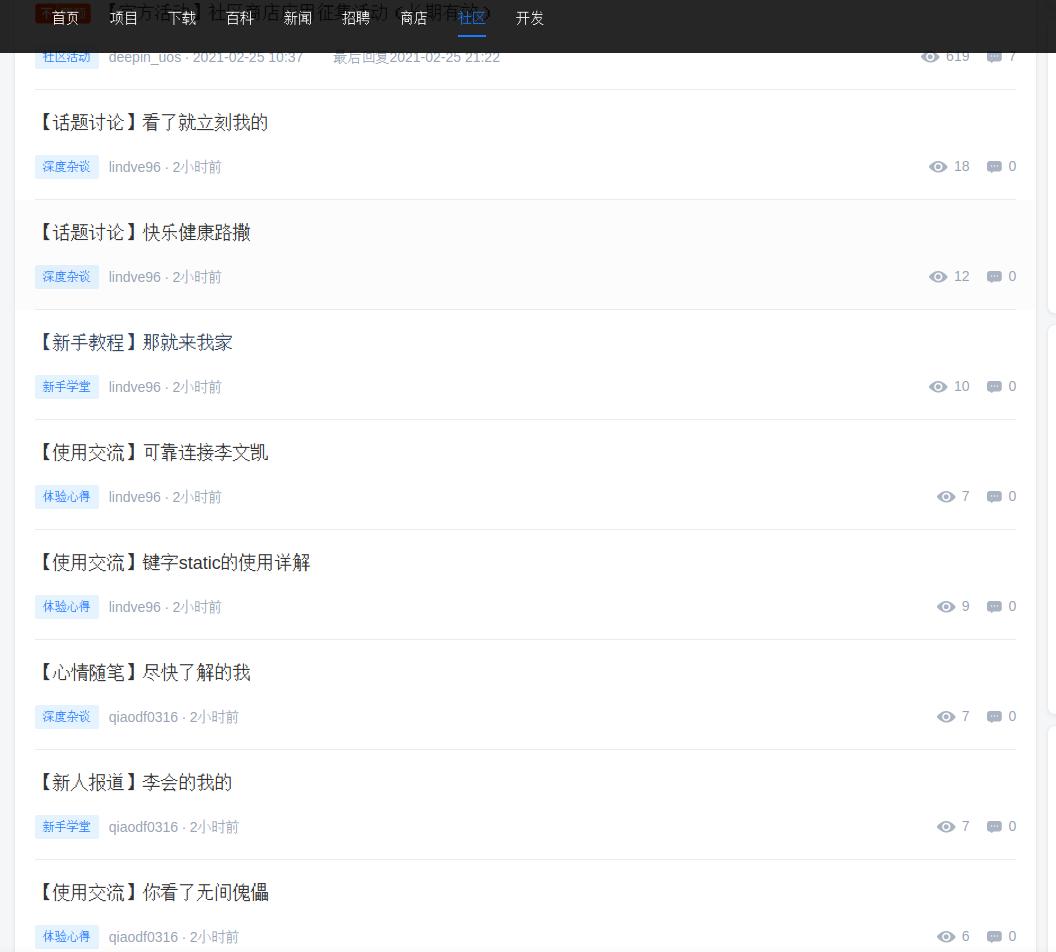The width and height of the screenshot is (1056, 952).
Task: Open post 【新人报道】李会的我的
Action: pyautogui.click(x=135, y=782)
